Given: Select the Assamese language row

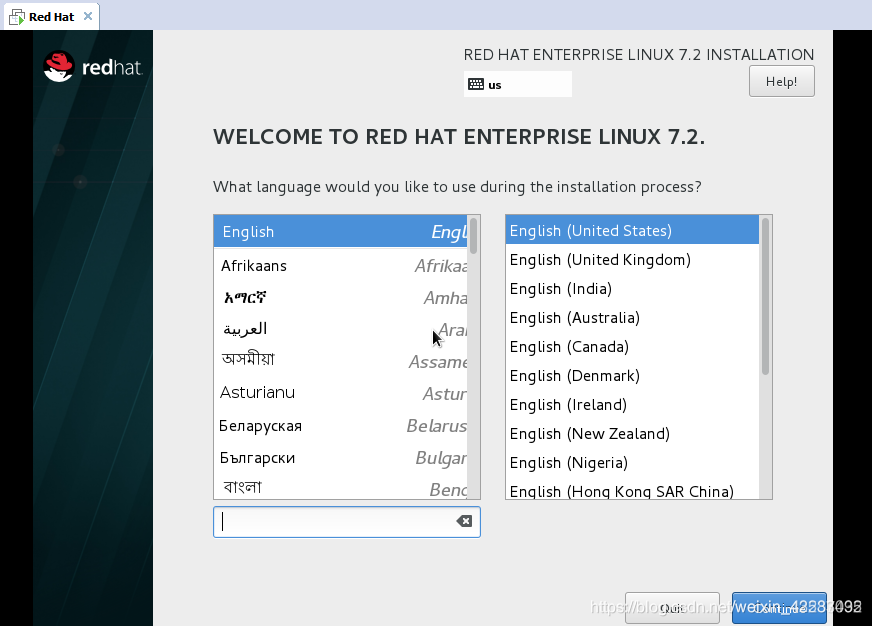Looking at the screenshot, I should [x=340, y=361].
